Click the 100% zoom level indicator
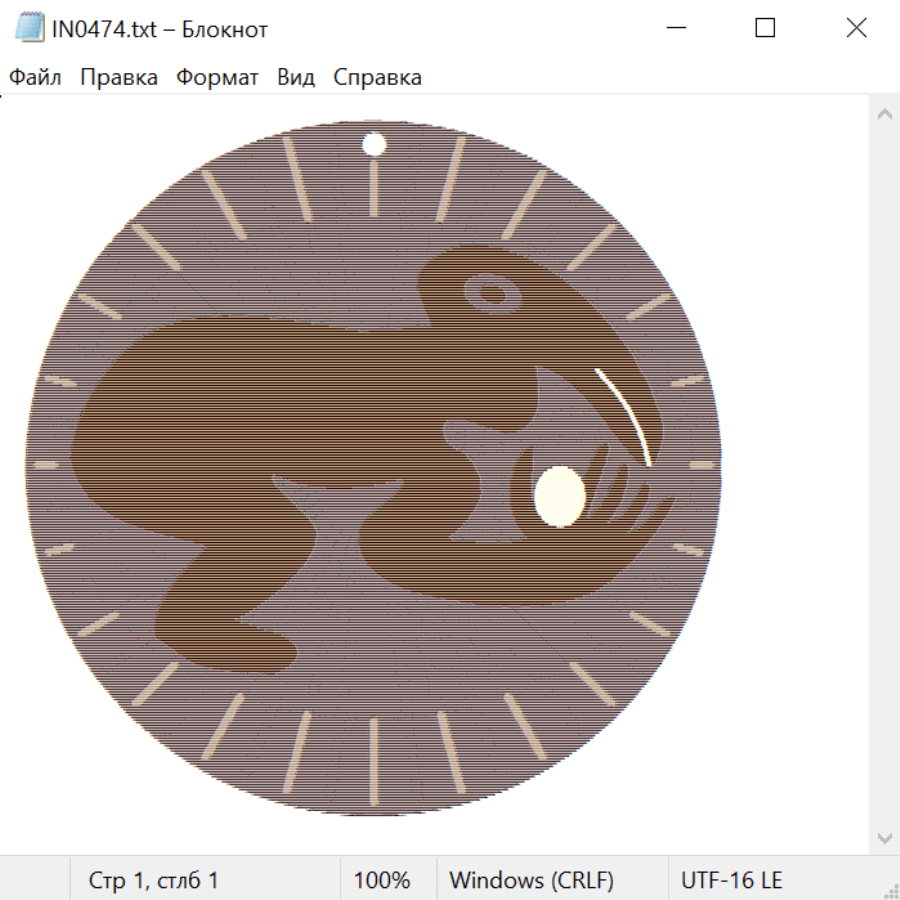 point(382,880)
